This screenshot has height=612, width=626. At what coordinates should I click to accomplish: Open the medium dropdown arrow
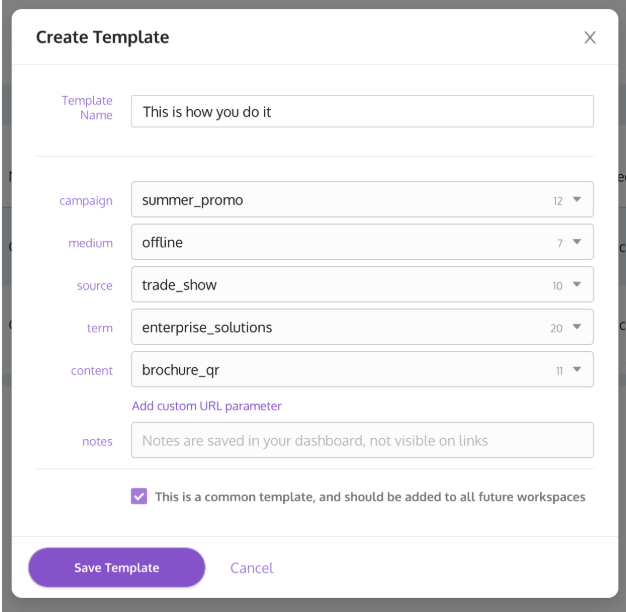coord(576,242)
